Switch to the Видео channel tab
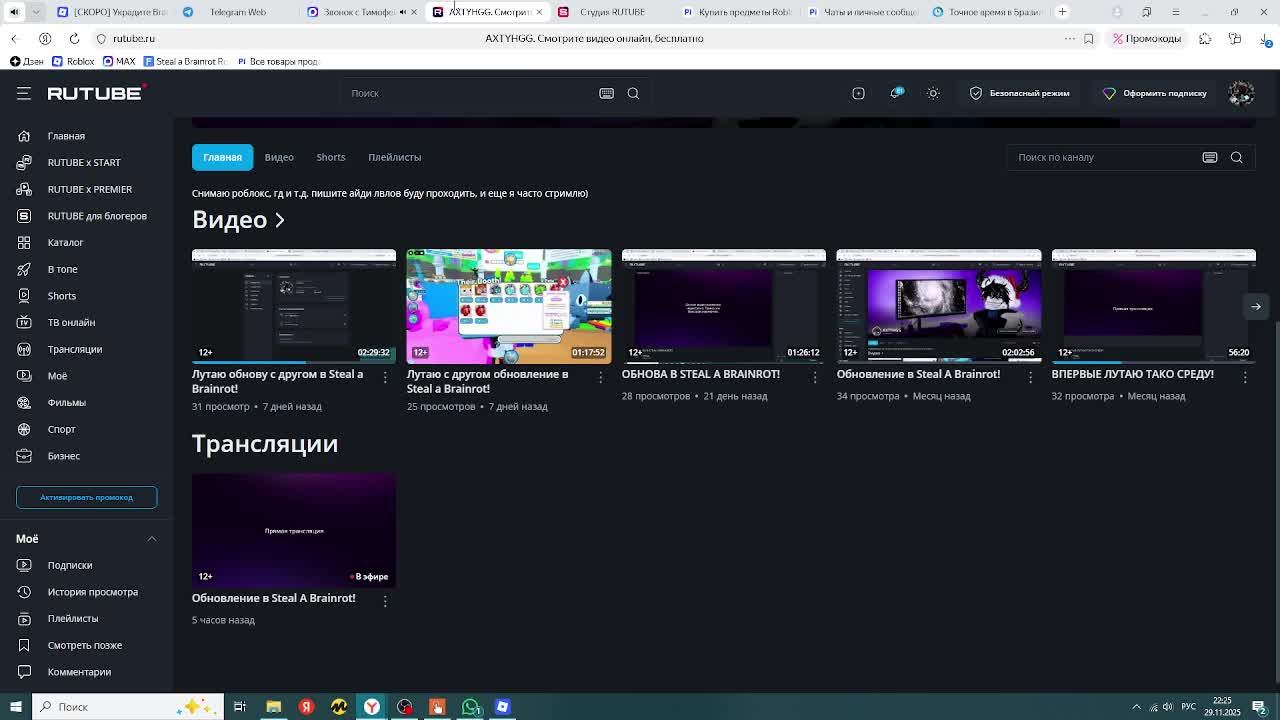 click(279, 157)
